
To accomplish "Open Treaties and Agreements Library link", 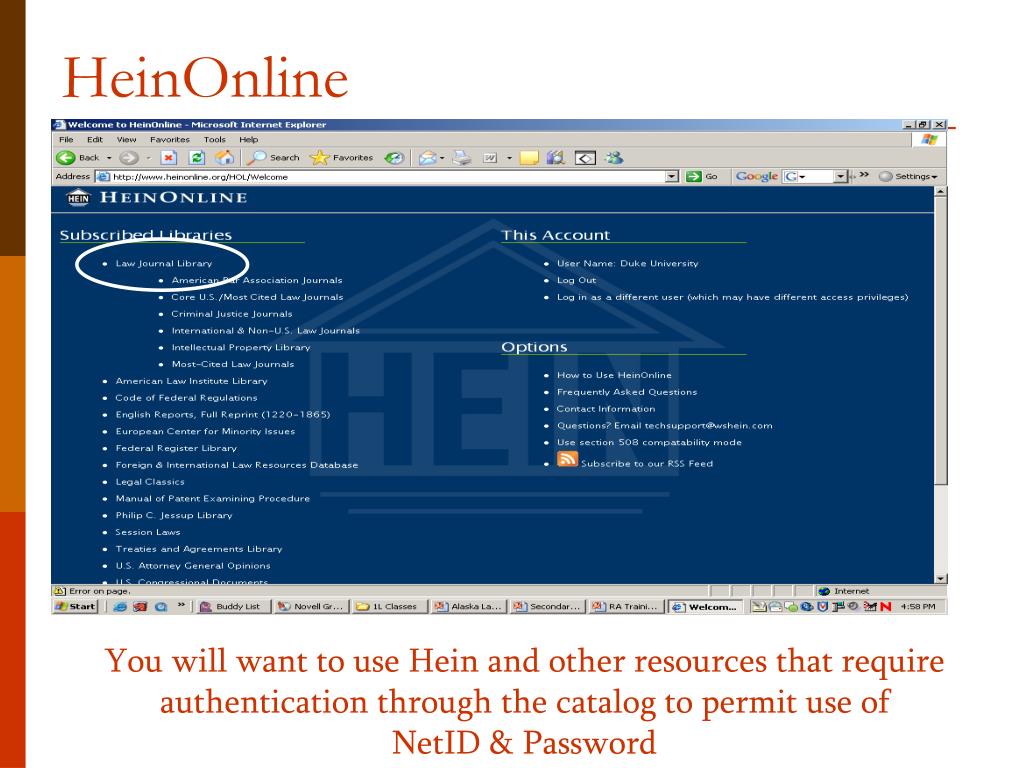I will pos(199,549).
